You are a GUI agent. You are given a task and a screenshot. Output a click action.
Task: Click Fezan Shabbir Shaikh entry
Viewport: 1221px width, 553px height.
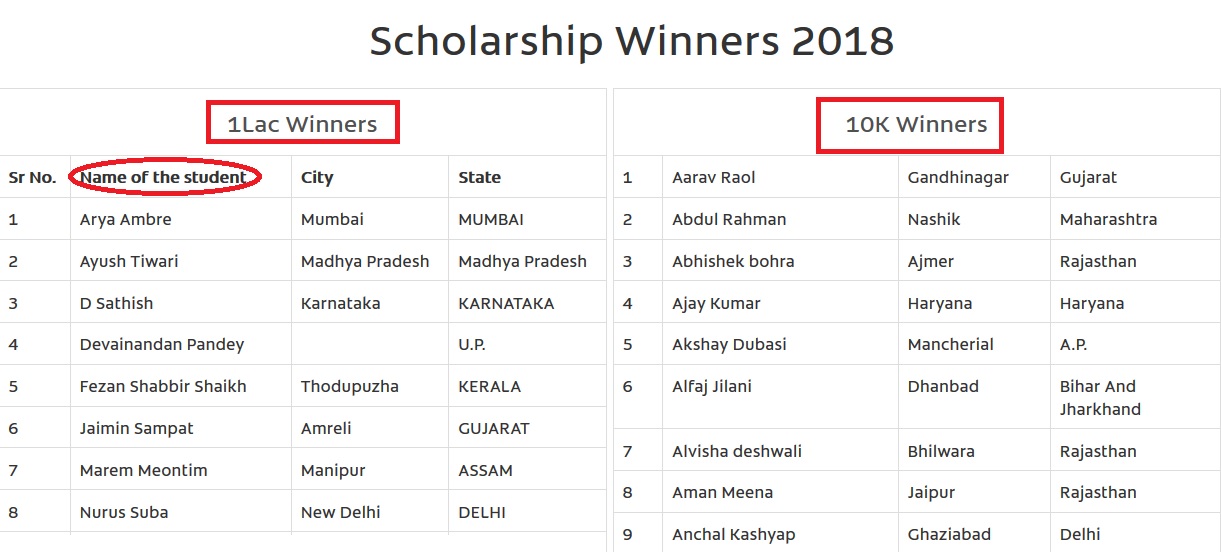[163, 387]
